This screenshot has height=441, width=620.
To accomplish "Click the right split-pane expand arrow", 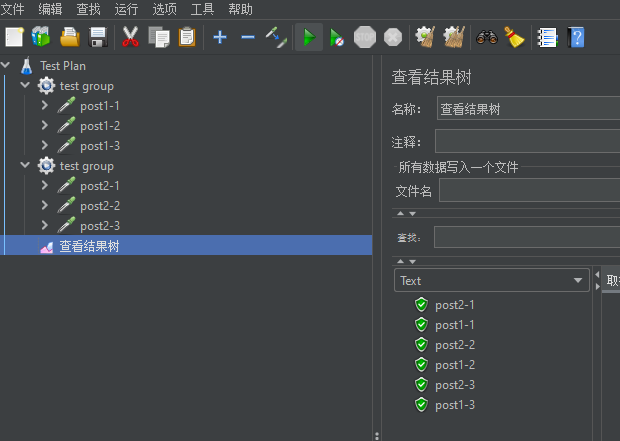I will 597,286.
